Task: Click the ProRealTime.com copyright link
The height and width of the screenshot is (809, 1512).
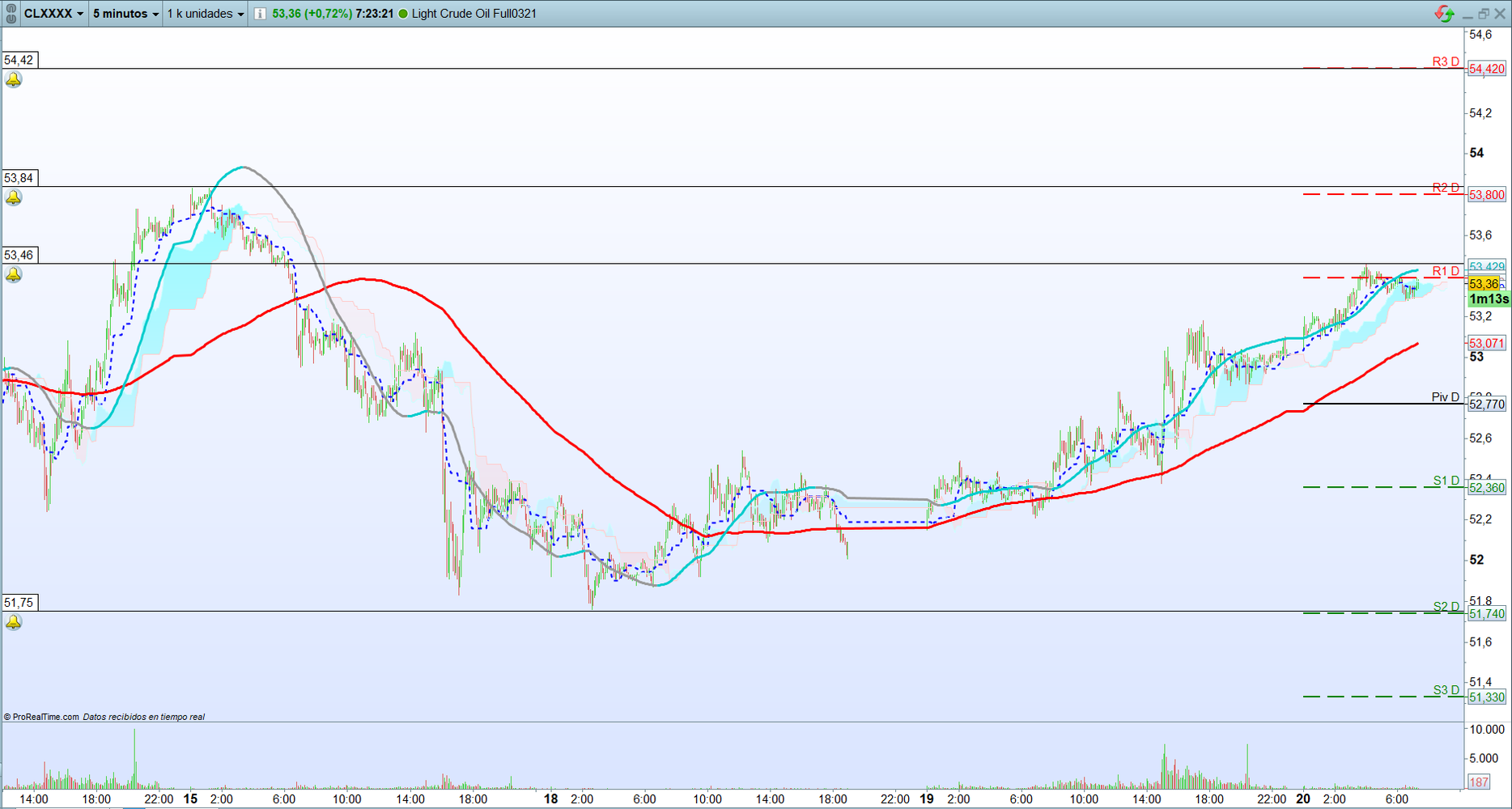Action: point(41,717)
